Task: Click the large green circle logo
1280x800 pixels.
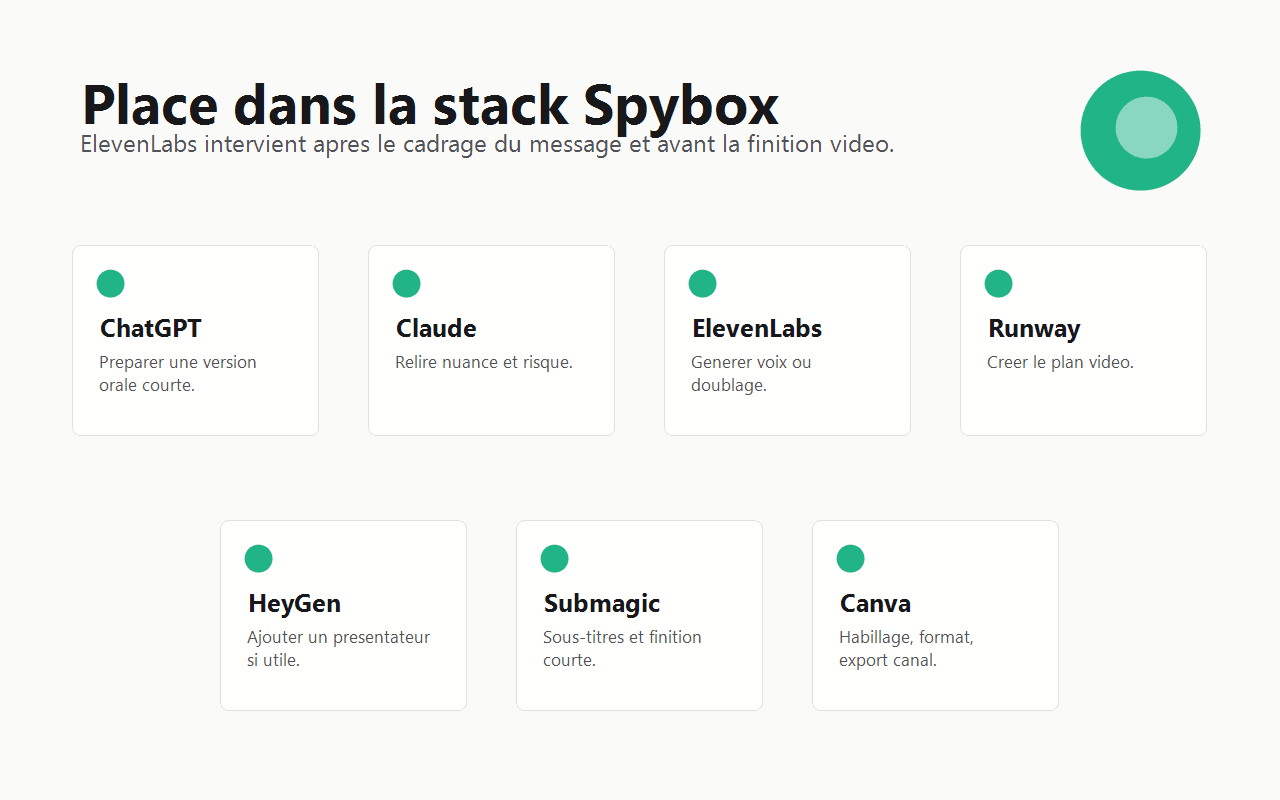Action: [1140, 130]
